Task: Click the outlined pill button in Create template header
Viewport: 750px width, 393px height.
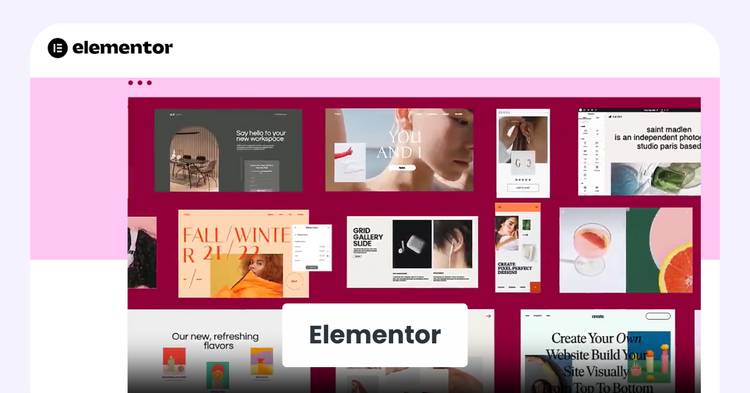Action: (658, 316)
